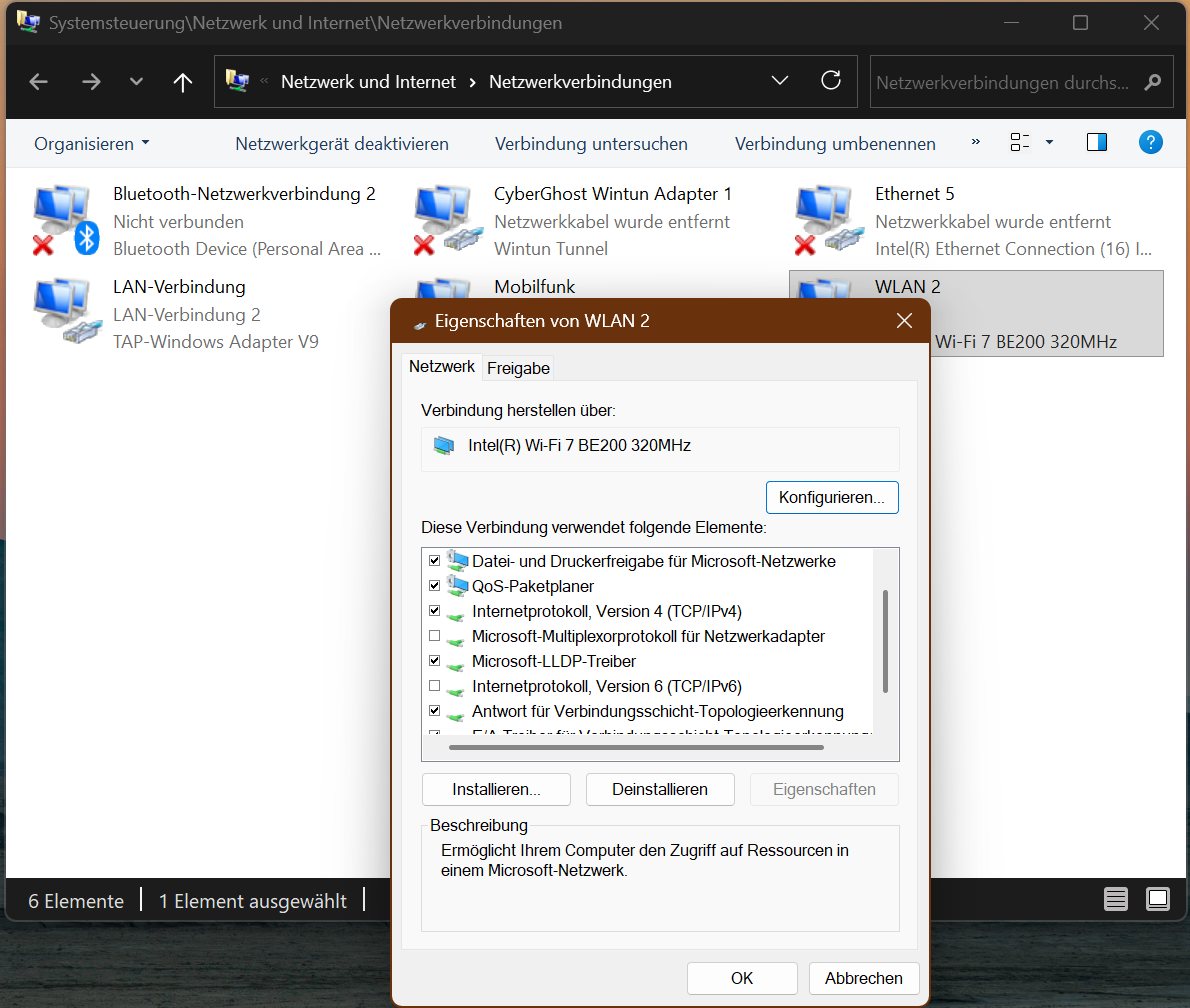
Task: Uncheck Datei- und Druckerfreigabe für Microsoft-Netzwerke
Action: click(434, 561)
